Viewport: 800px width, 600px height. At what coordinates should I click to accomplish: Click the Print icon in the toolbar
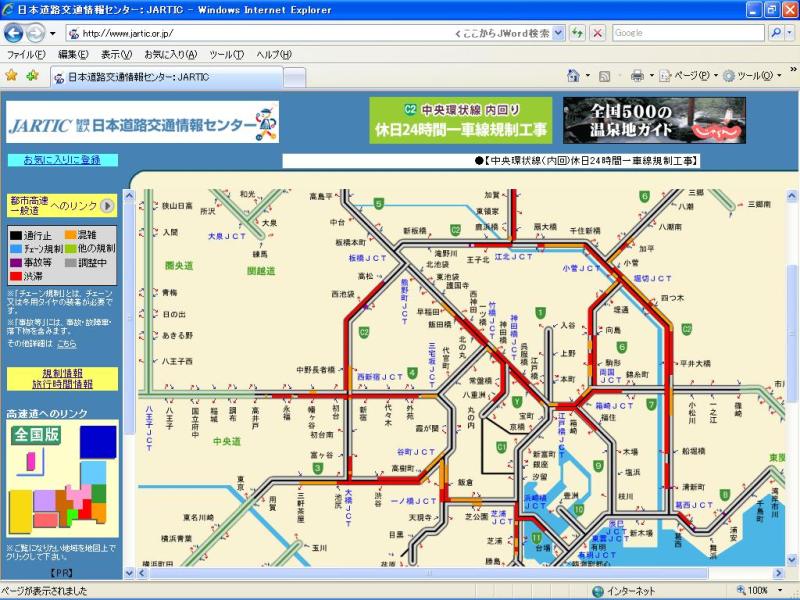point(637,76)
